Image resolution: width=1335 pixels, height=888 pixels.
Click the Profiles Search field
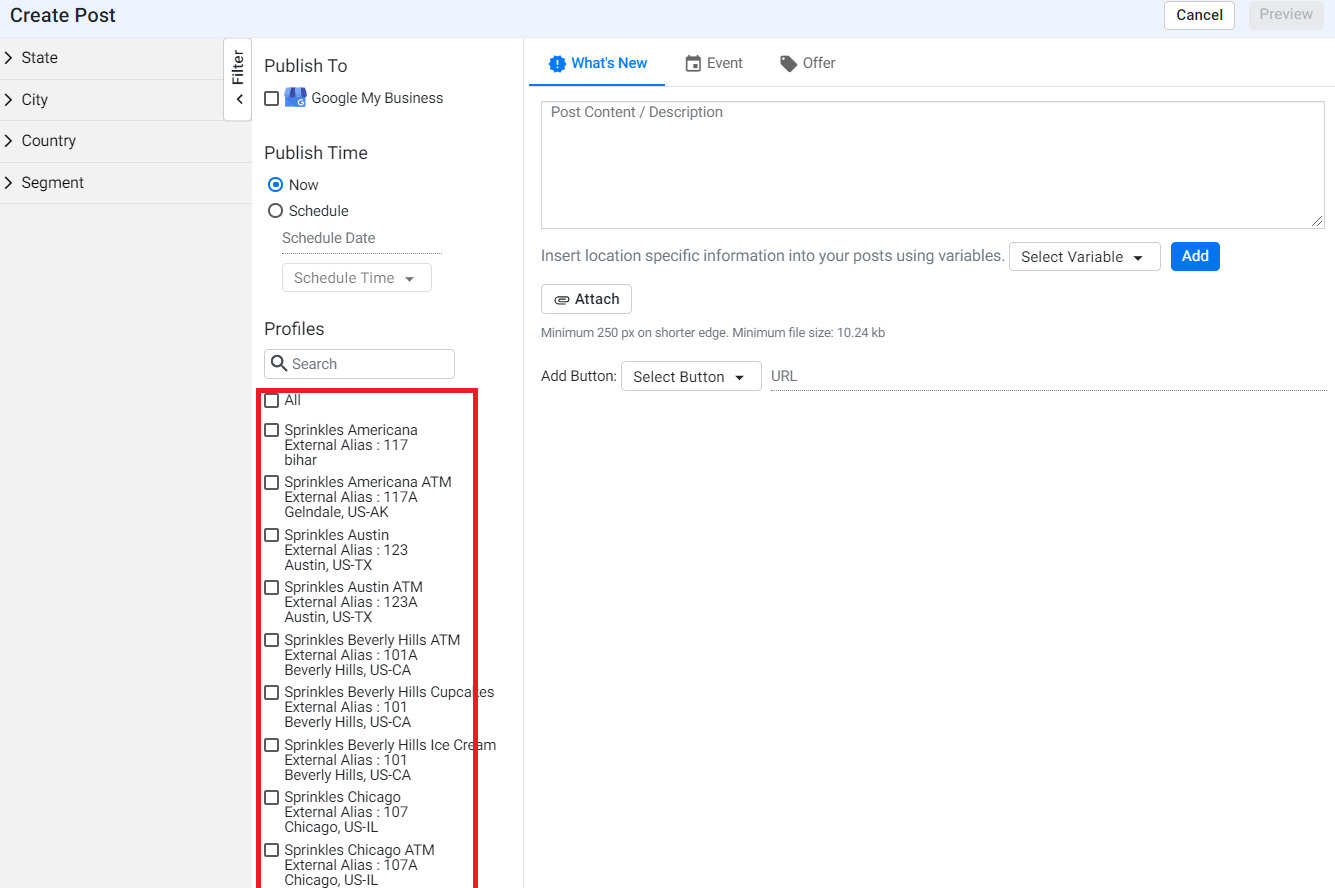click(x=359, y=364)
